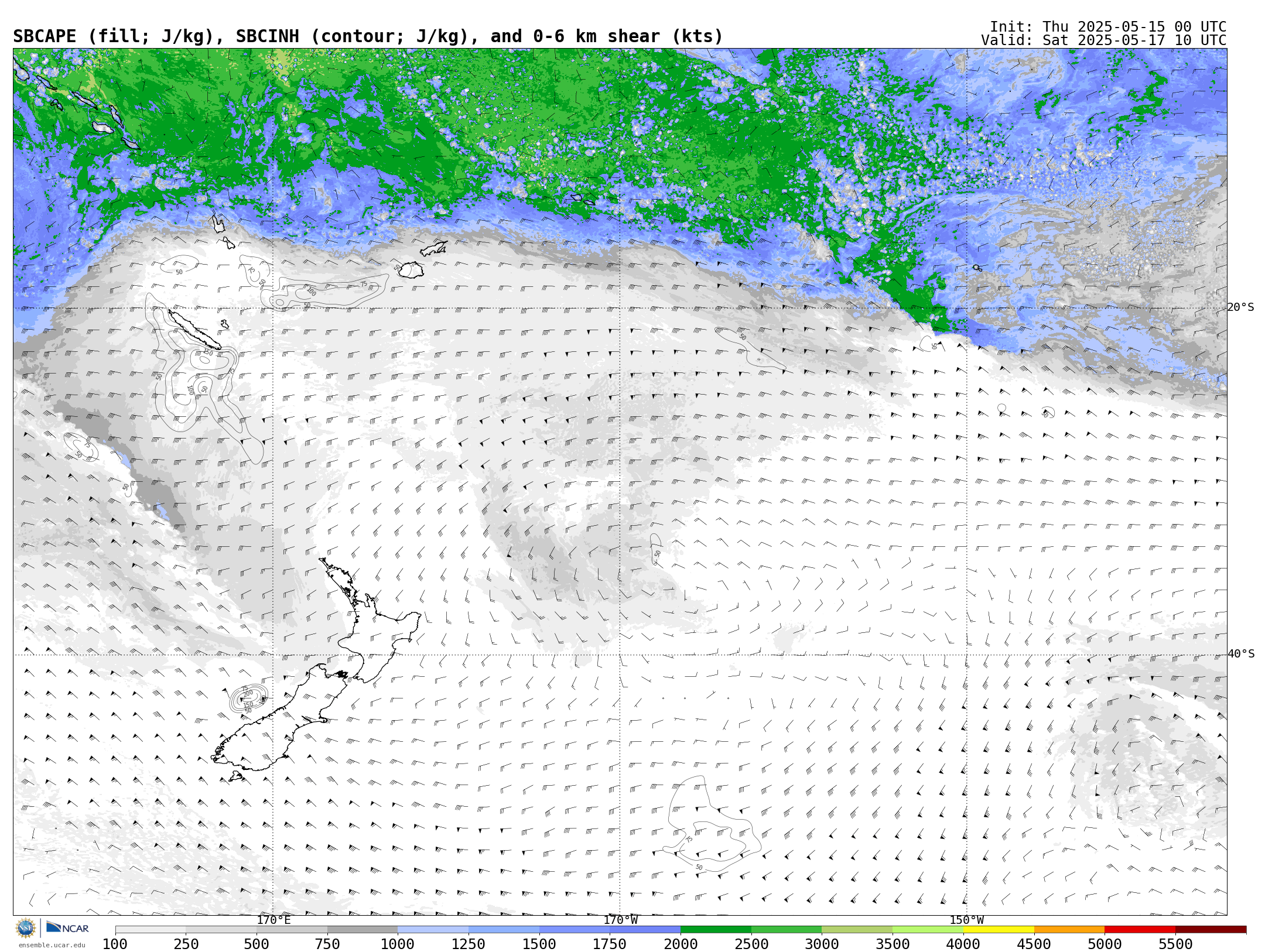Pick the lightest gray 100–250 colorbar segment

(x=151, y=930)
